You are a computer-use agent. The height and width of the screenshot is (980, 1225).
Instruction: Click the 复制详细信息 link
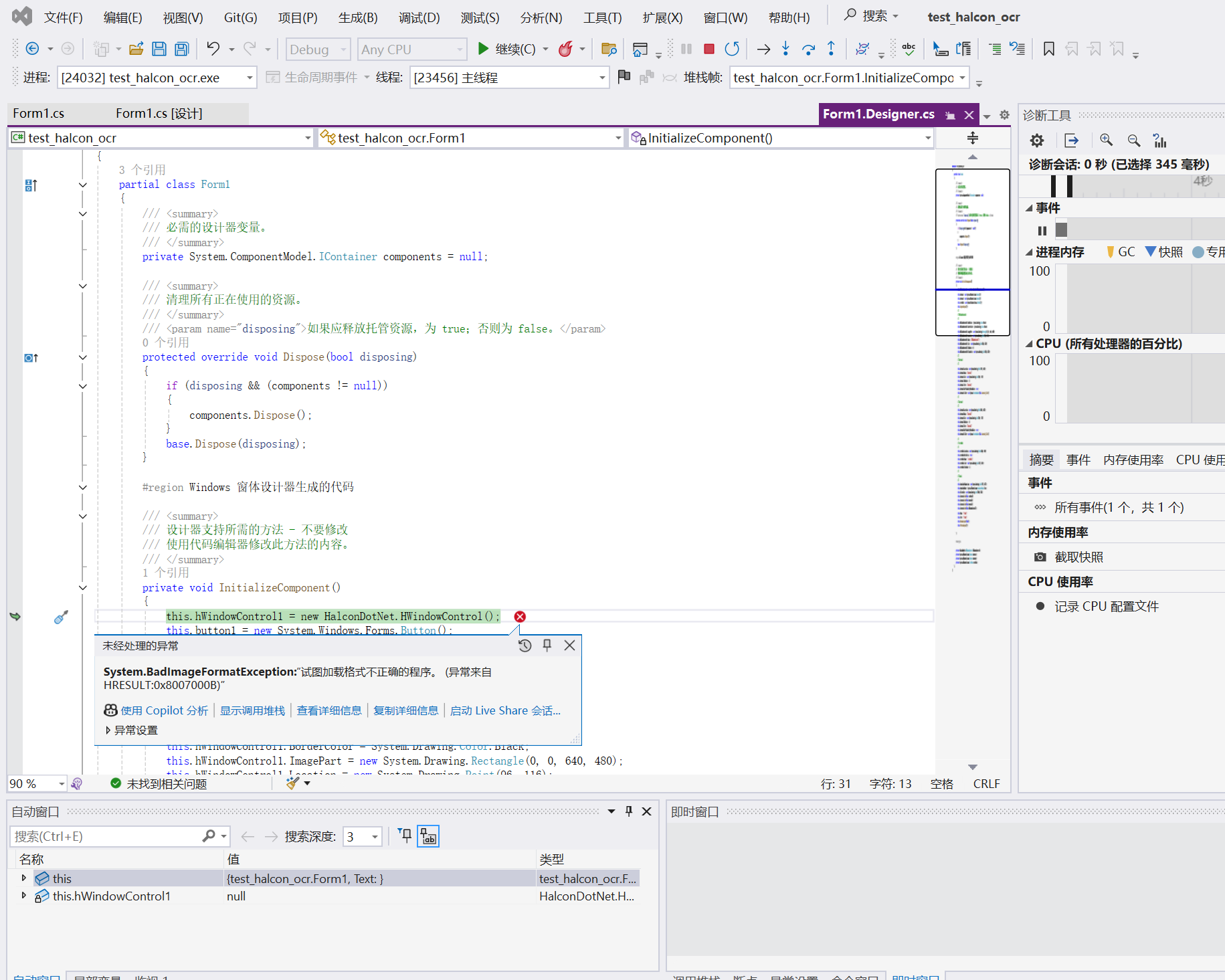tap(405, 710)
